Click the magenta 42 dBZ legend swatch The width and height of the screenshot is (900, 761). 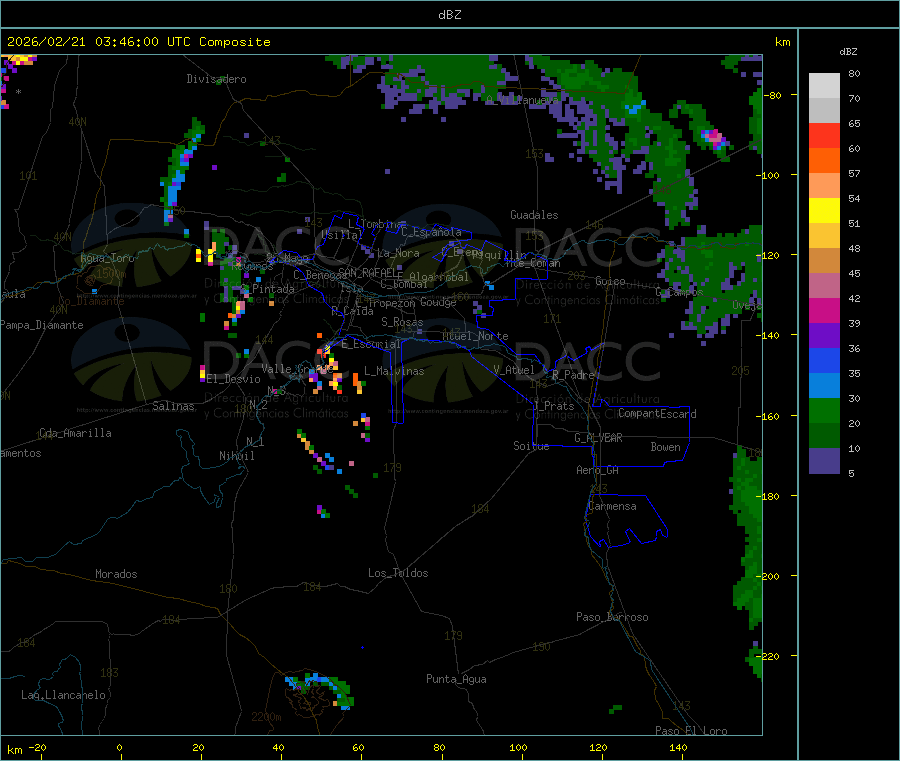(x=824, y=310)
